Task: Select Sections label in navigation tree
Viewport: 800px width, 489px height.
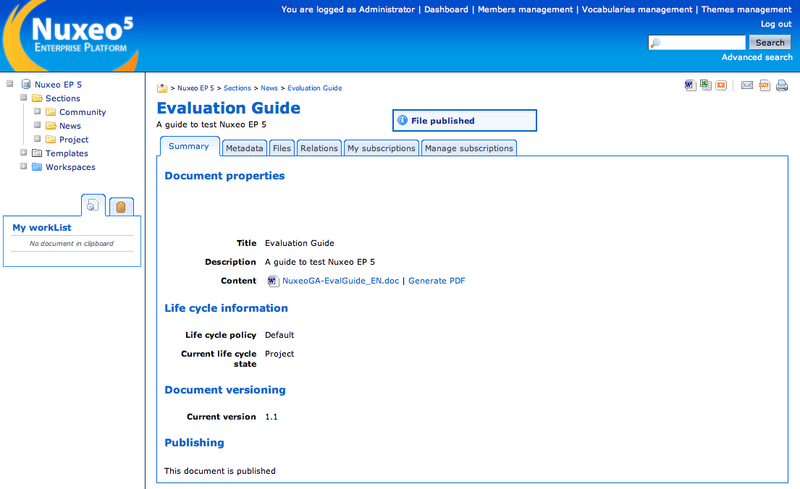Action: click(x=63, y=99)
